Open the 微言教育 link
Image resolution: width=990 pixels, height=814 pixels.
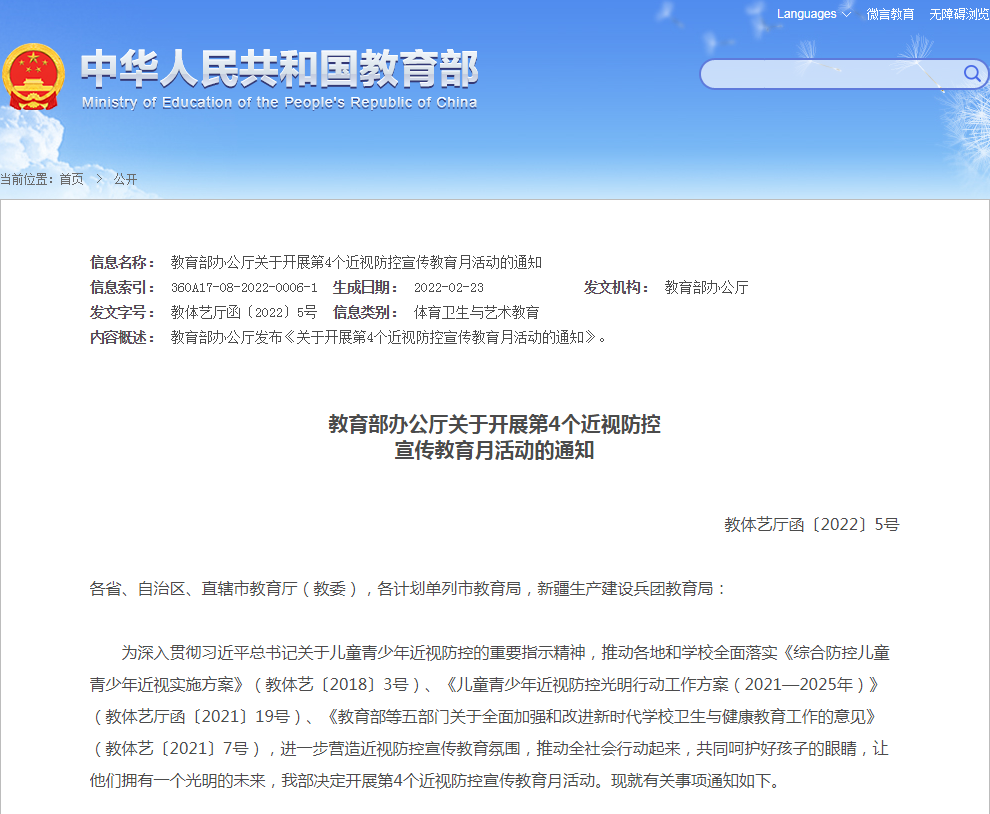(x=890, y=14)
